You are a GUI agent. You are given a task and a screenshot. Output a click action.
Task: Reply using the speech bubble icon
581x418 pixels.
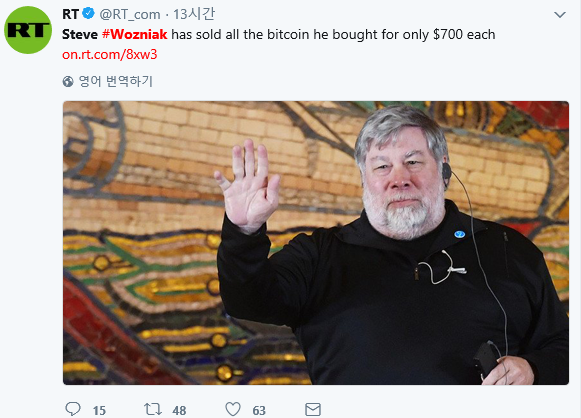[73, 409]
